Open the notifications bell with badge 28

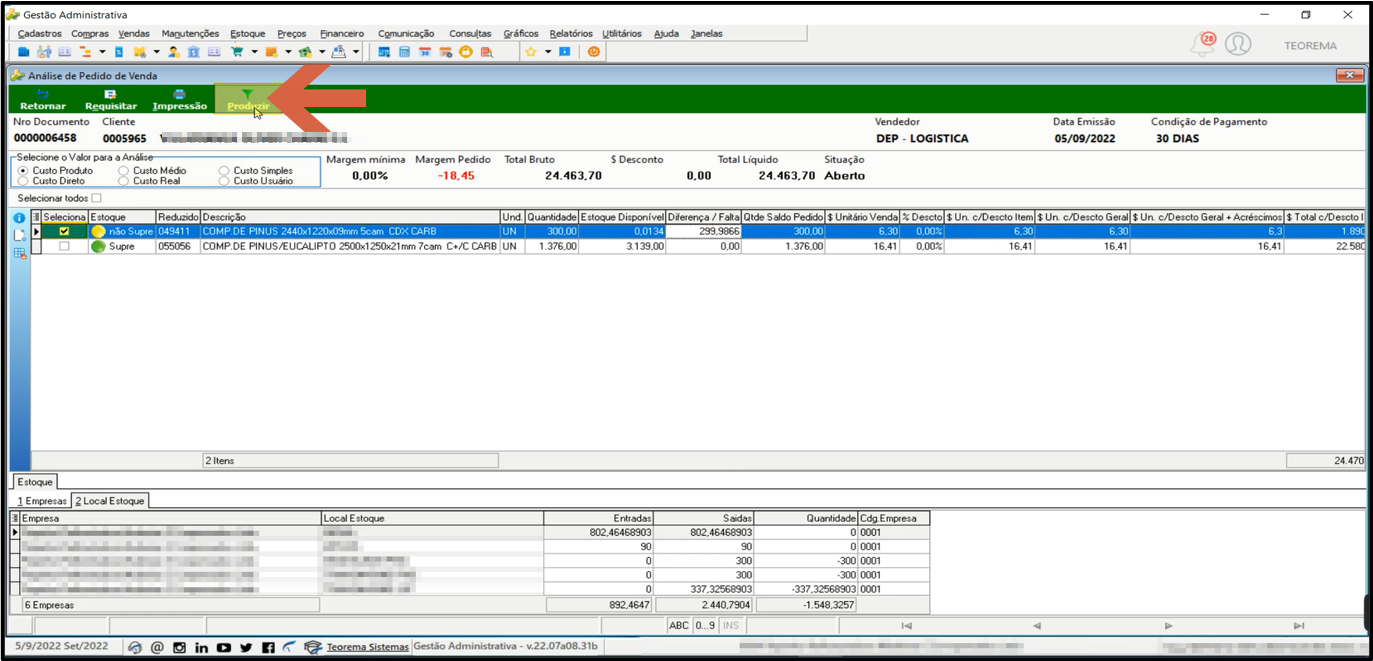[x=1202, y=44]
